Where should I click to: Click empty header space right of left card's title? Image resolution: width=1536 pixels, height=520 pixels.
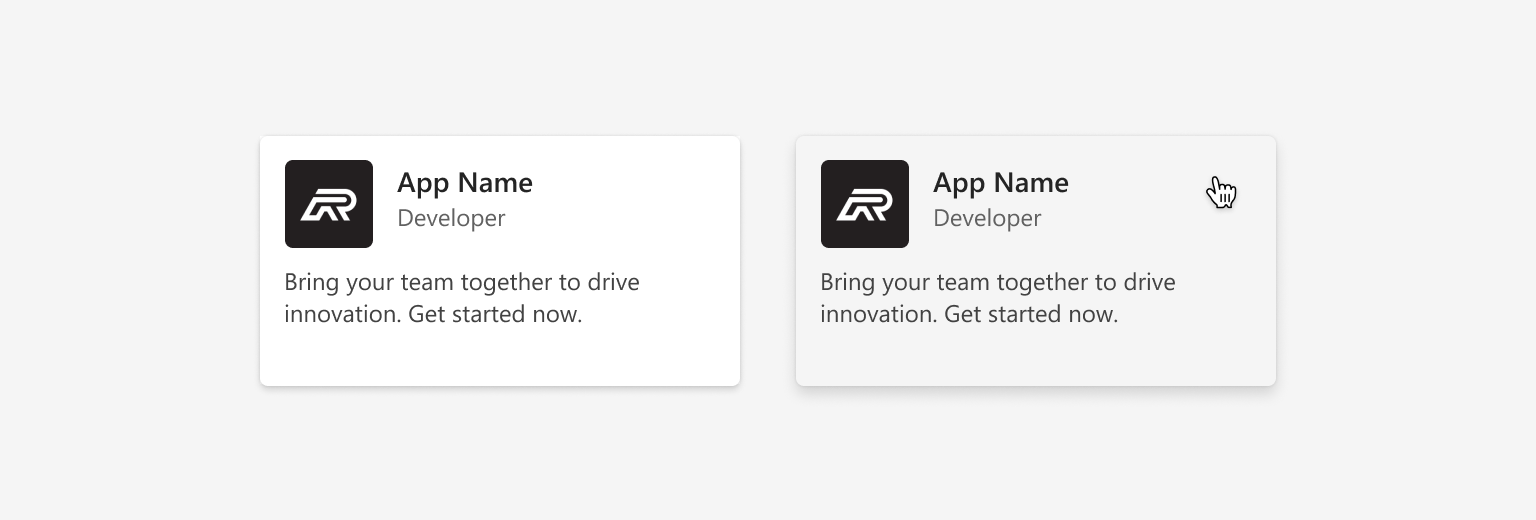pos(632,200)
